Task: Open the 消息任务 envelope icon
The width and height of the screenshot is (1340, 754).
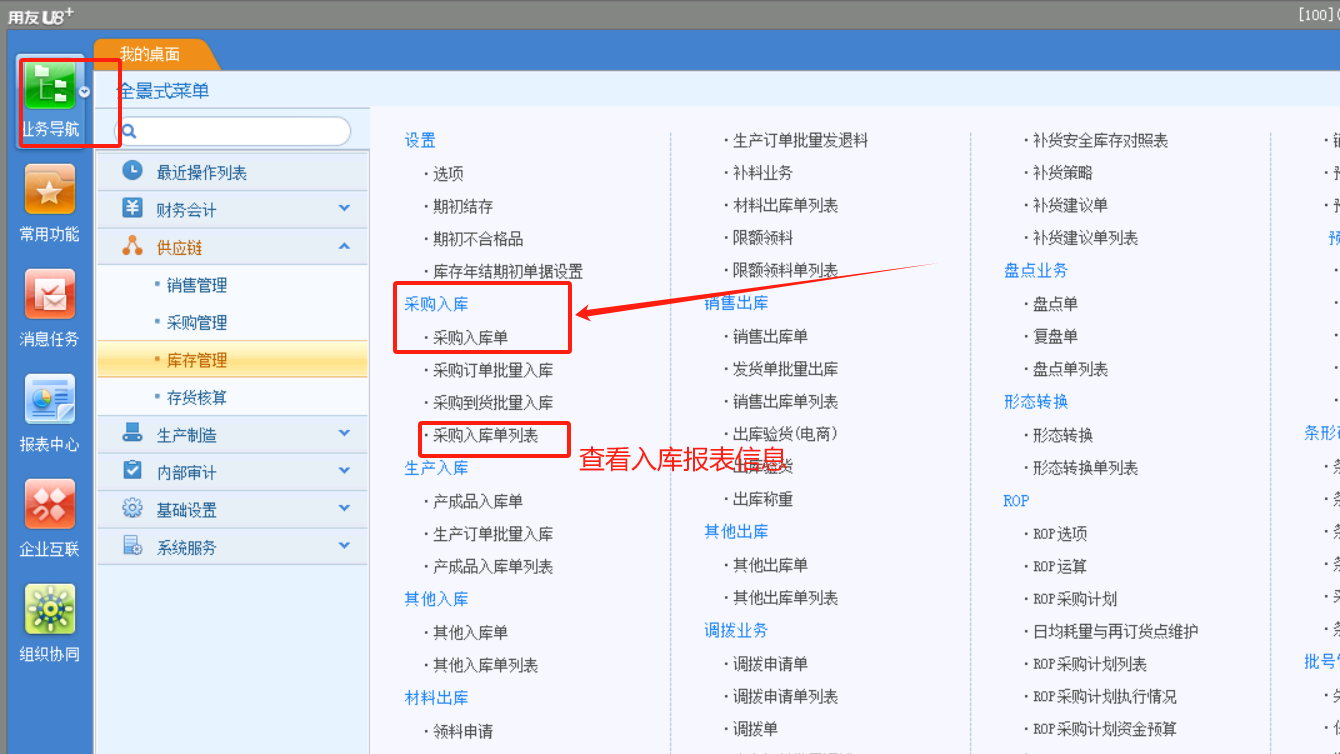Action: [50, 295]
